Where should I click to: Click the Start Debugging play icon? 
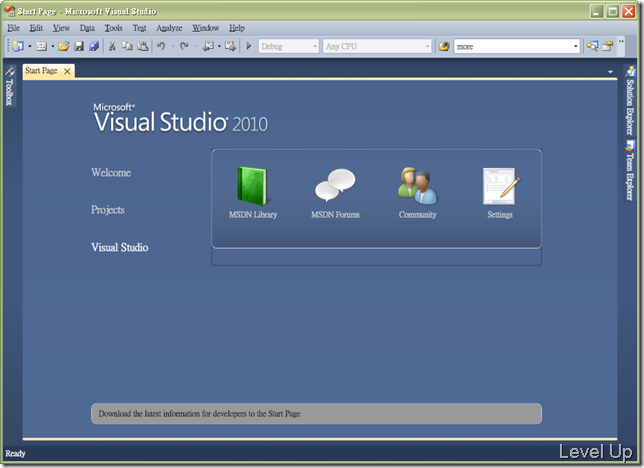(248, 46)
